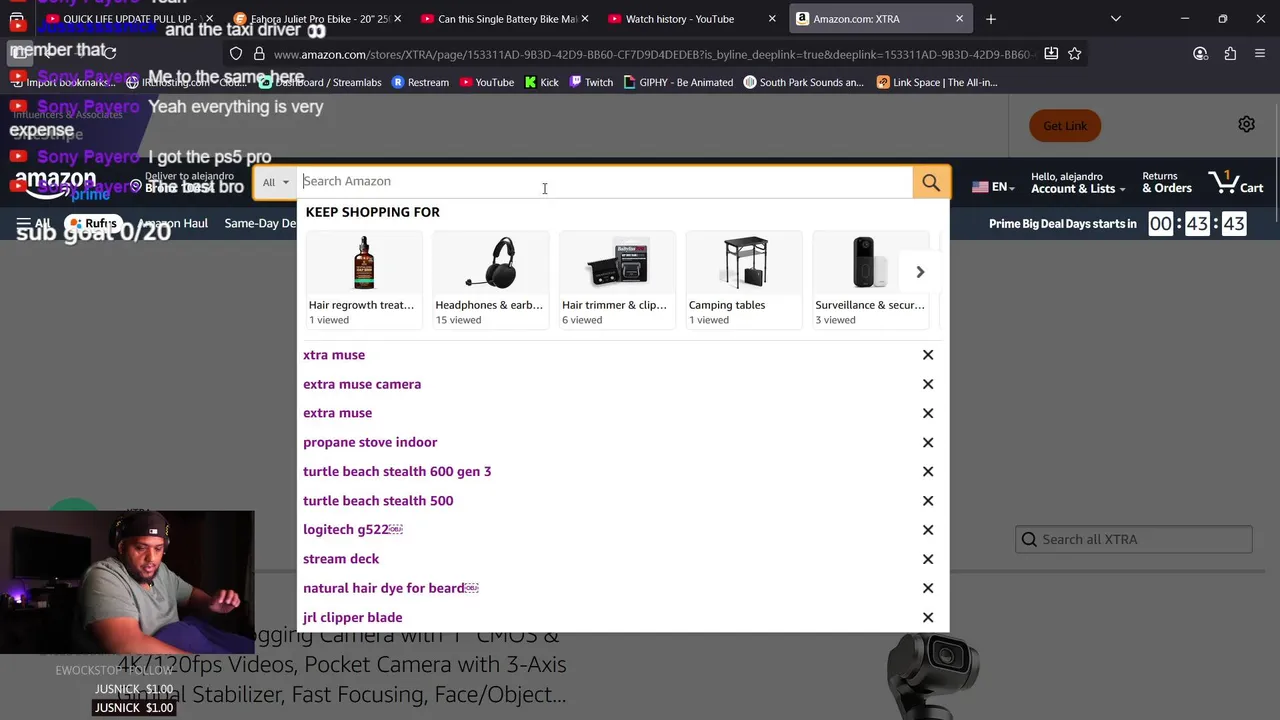Viewport: 1280px width, 720px height.
Task: Open Hair regrowth treatment product thumbnail
Action: coord(364,279)
